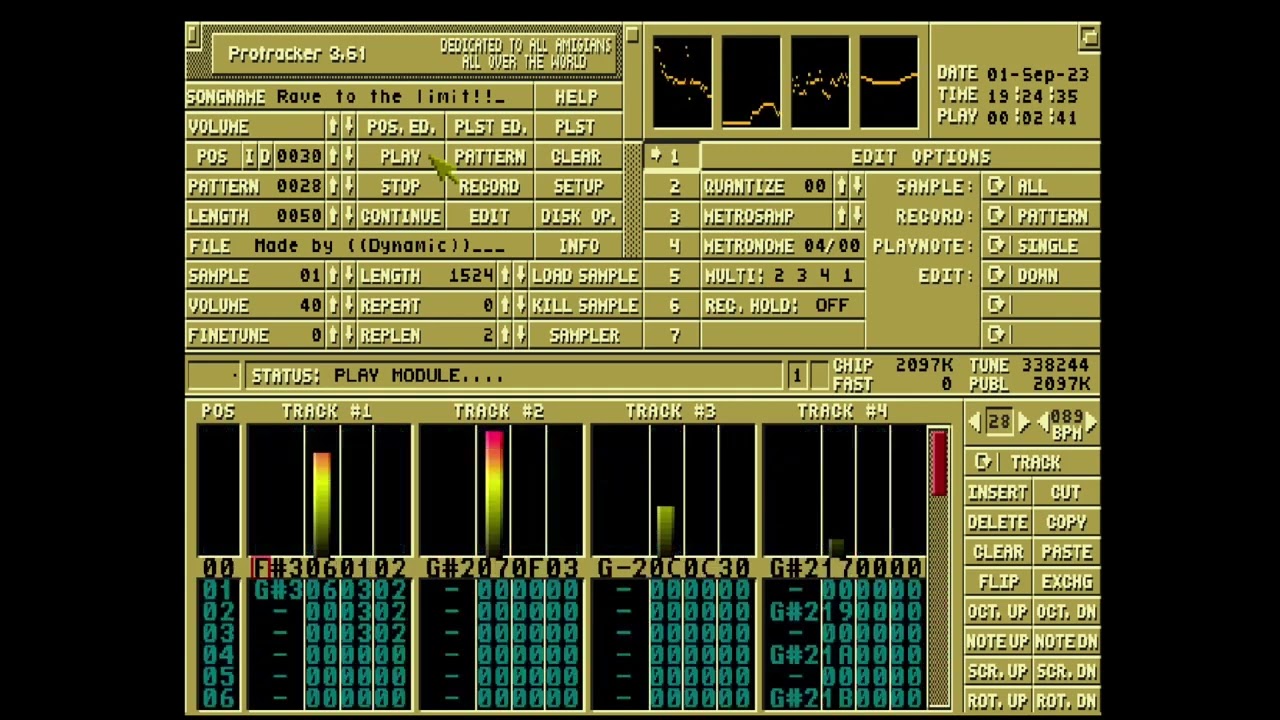The image size is (1280, 720).
Task: Toggle EDIT mode button
Action: pos(489,216)
